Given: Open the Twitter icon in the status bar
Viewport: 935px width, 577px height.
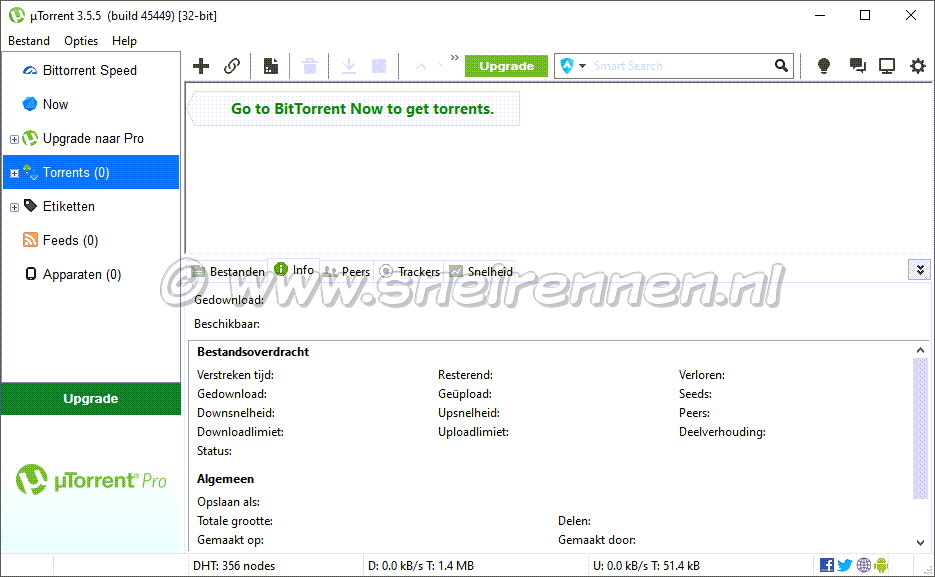Looking at the screenshot, I should (845, 565).
